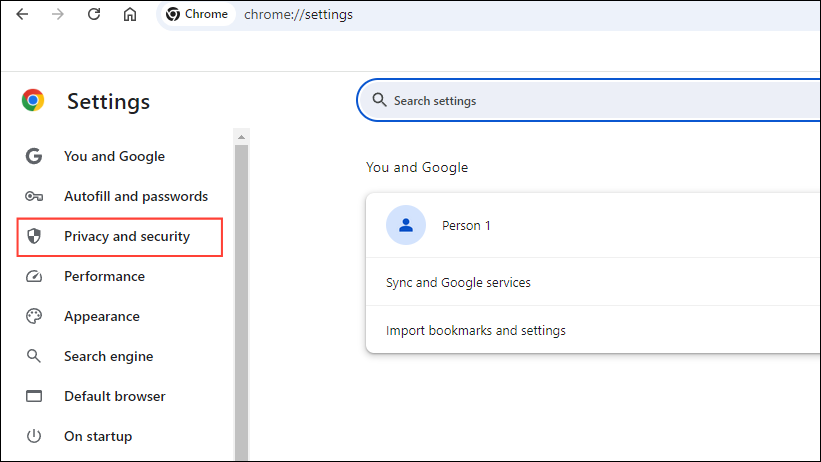The width and height of the screenshot is (821, 462).
Task: Click the Settings heading text
Action: [108, 102]
